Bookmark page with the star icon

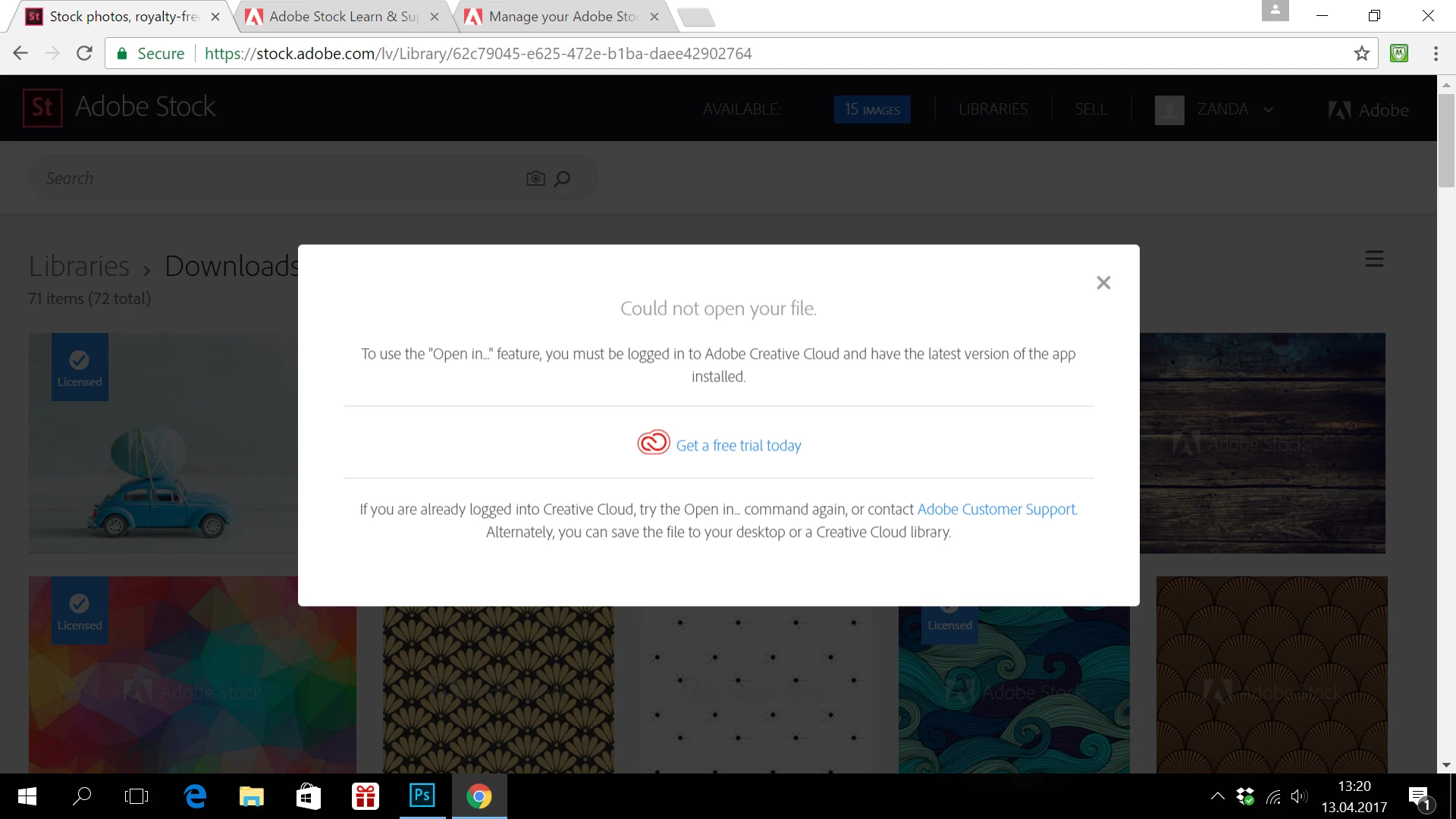point(1362,53)
